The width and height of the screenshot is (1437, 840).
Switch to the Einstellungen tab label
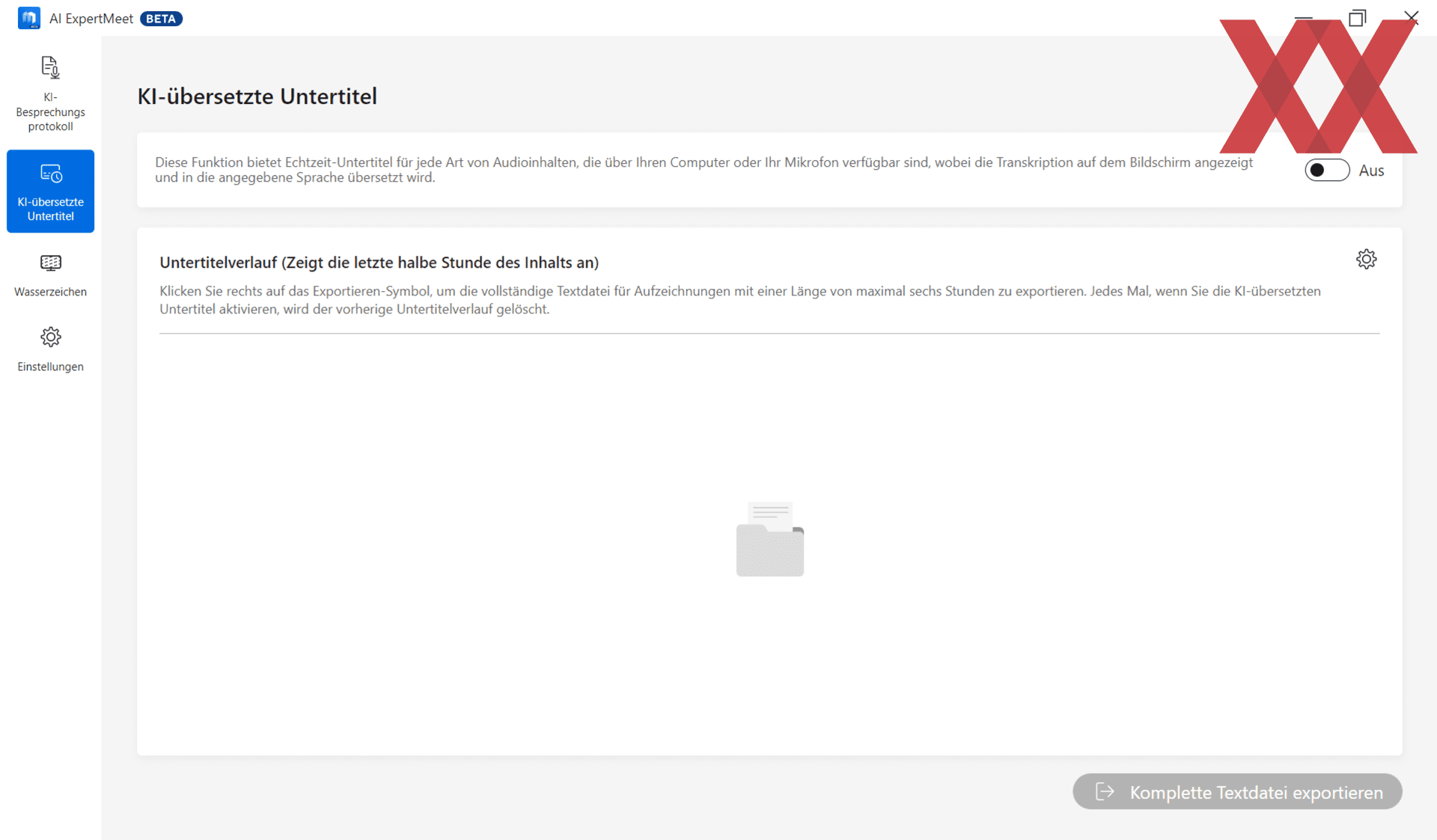pyautogui.click(x=50, y=367)
